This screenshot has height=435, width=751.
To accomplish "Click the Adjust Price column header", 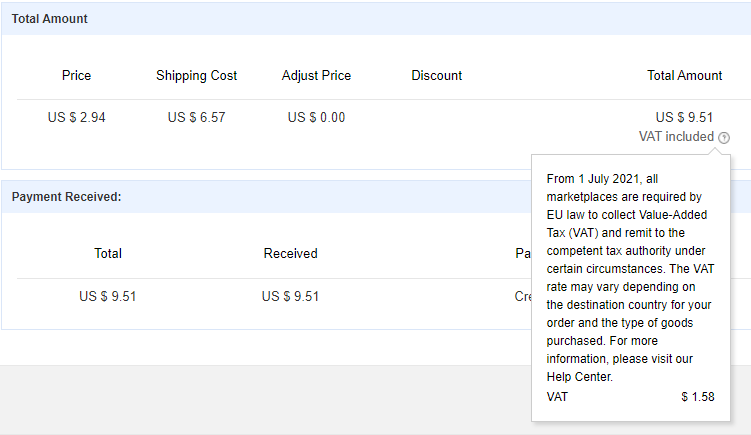I will (x=316, y=75).
